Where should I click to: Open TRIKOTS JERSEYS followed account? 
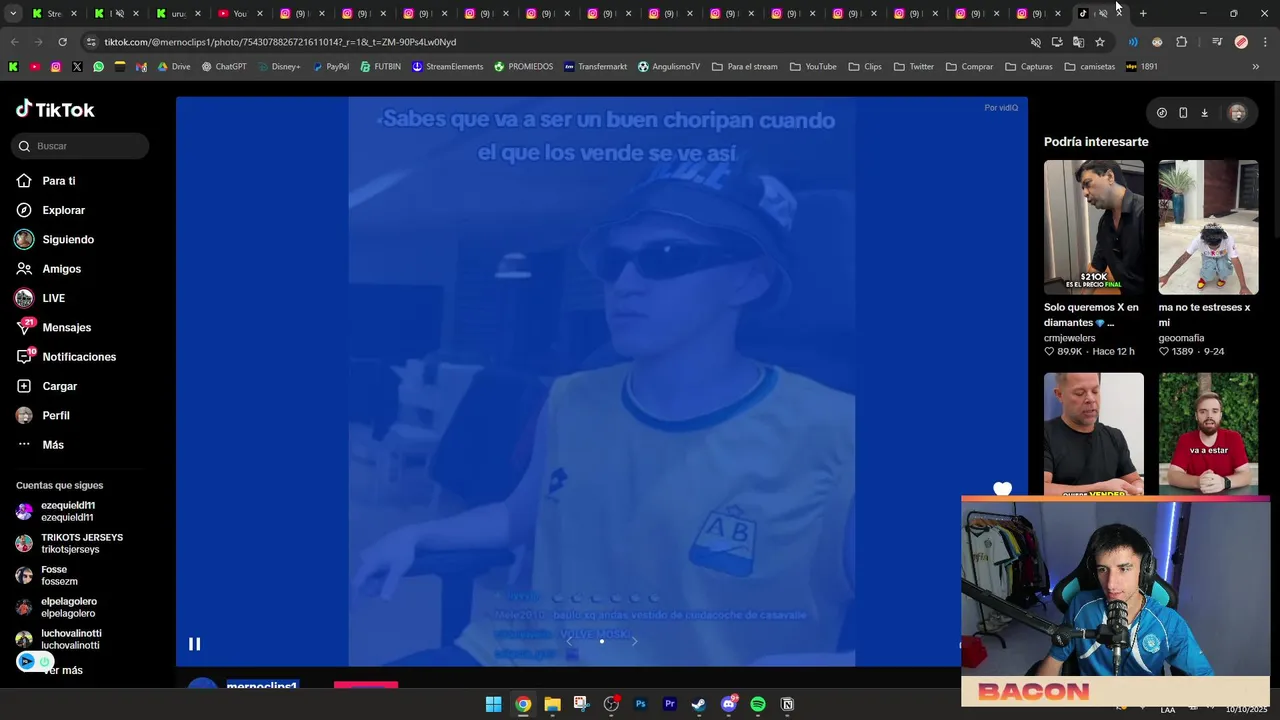[x=69, y=543]
